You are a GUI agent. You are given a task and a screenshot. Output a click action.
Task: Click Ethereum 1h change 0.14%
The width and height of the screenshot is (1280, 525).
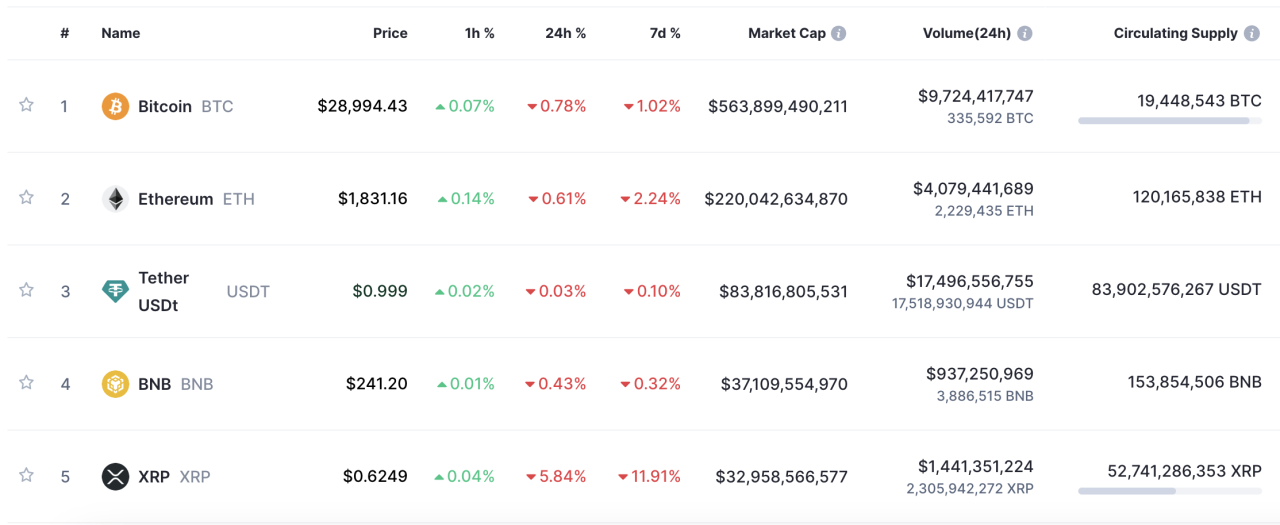coord(466,199)
